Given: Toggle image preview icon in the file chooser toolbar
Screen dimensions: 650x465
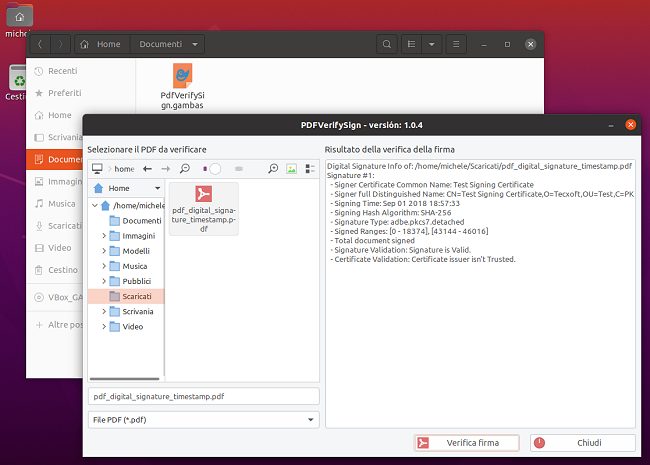Looking at the screenshot, I should (291, 169).
